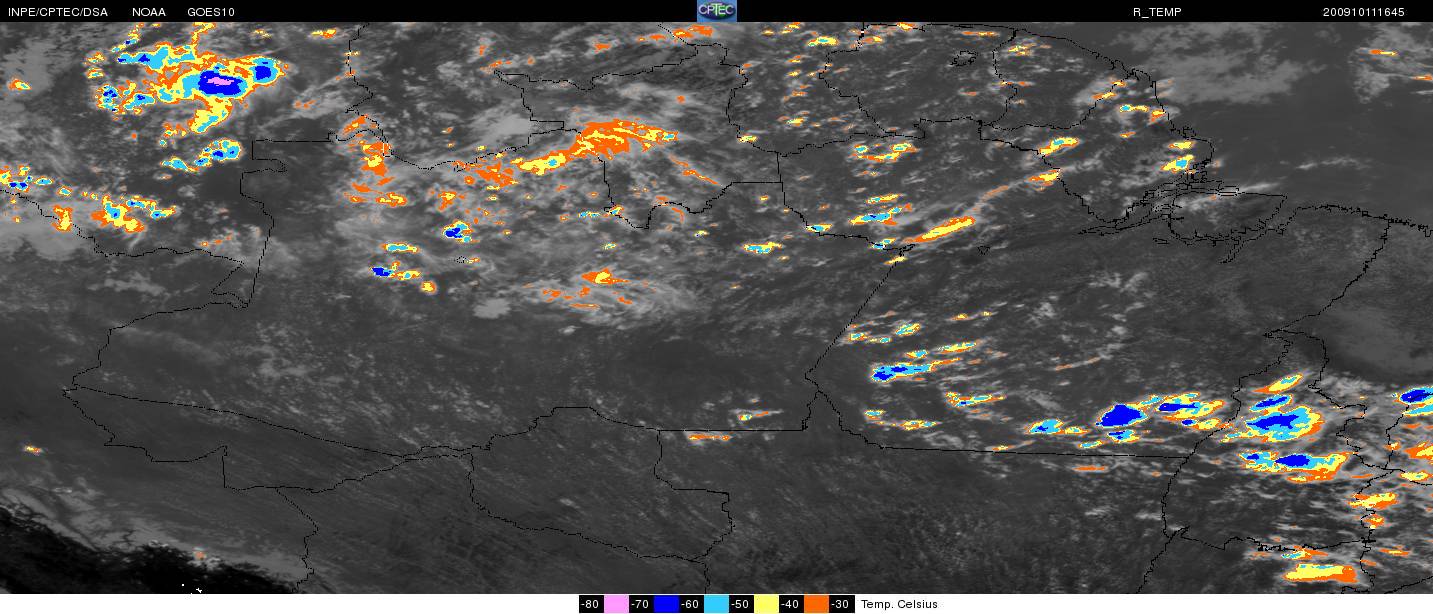Click the INPE/CPTEC/DSA header label
The height and width of the screenshot is (614, 1433).
[57, 11]
